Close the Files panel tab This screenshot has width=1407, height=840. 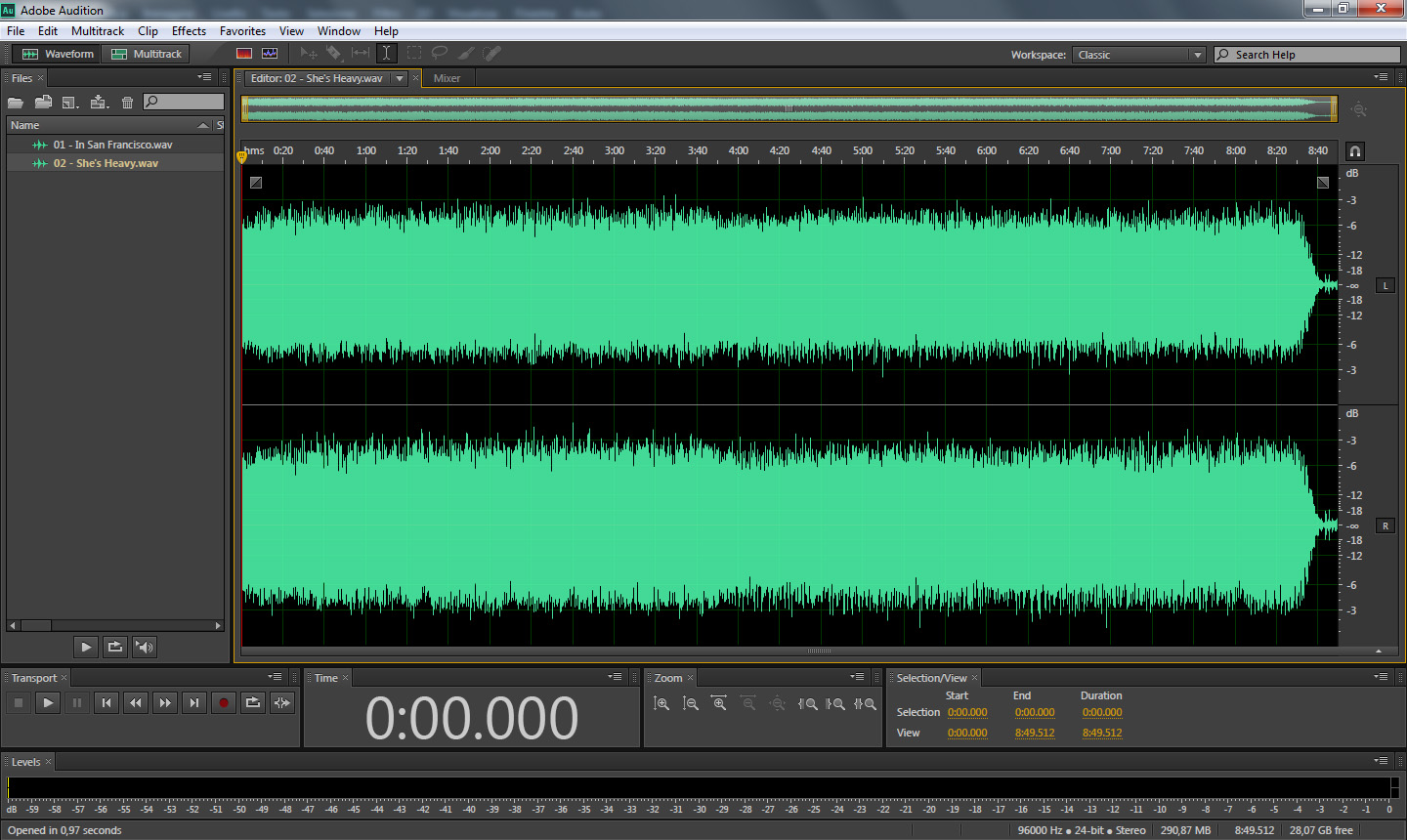tap(40, 78)
